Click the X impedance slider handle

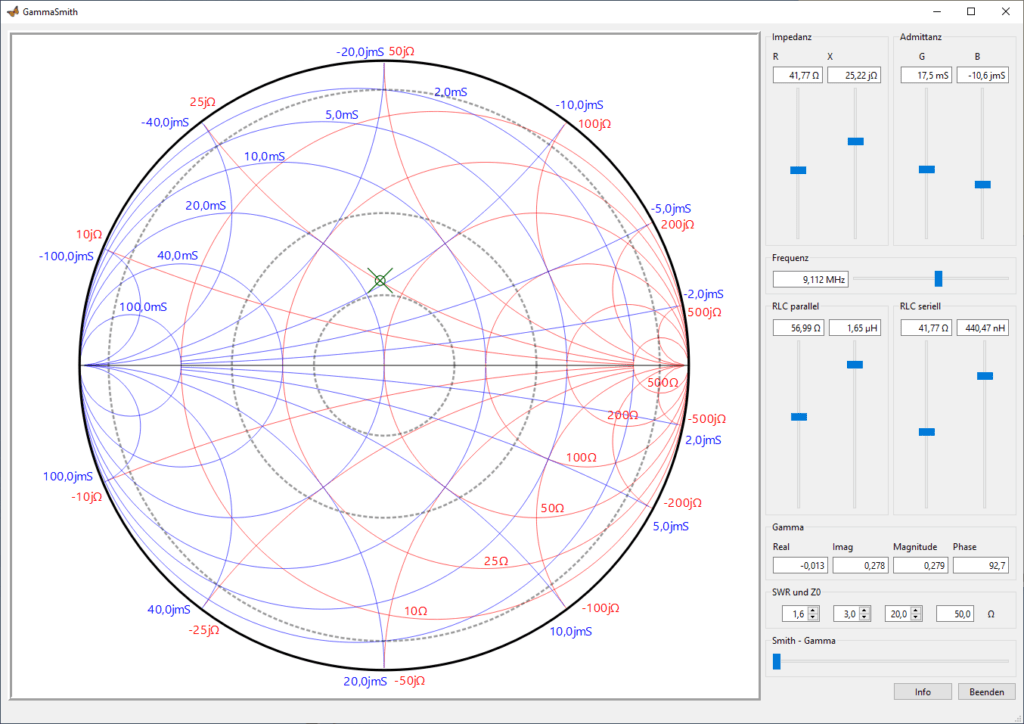[856, 142]
